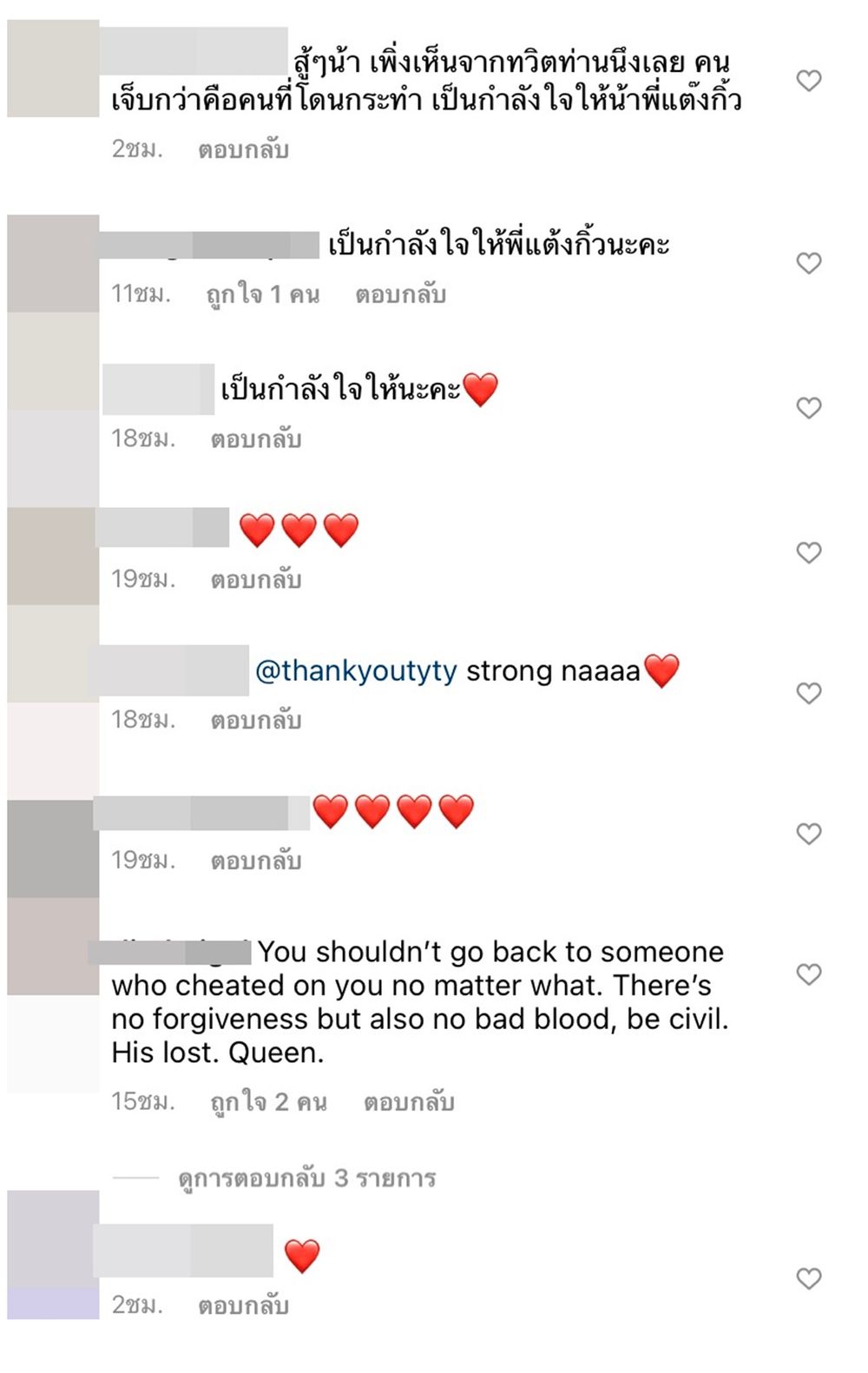868x1373 pixels.
Task: Like the four red hearts comment
Action: (809, 834)
